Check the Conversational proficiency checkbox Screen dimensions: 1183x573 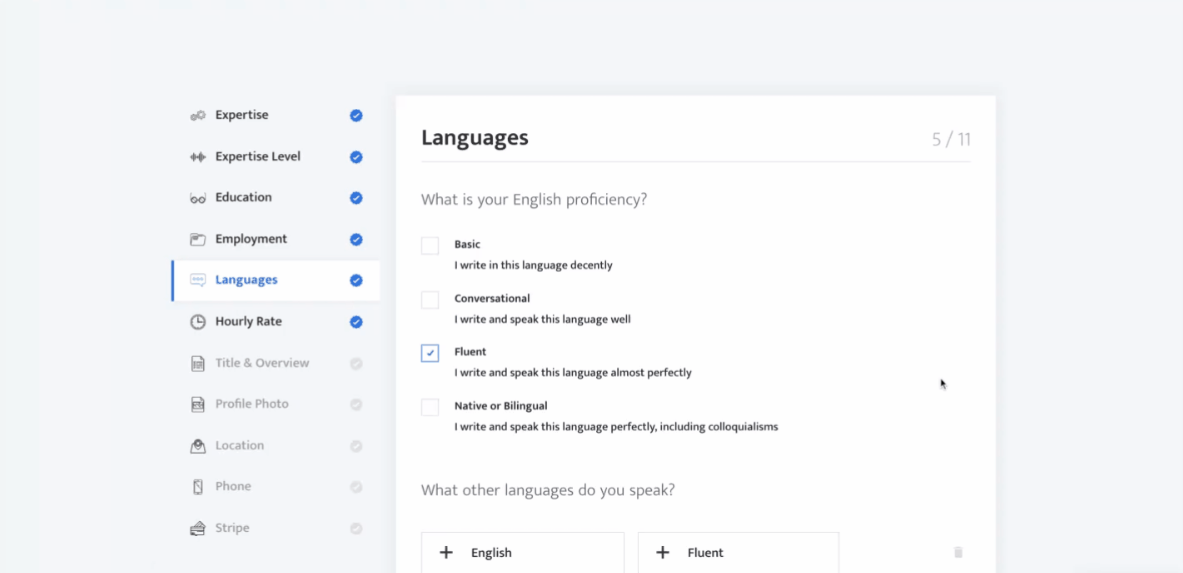[430, 300]
